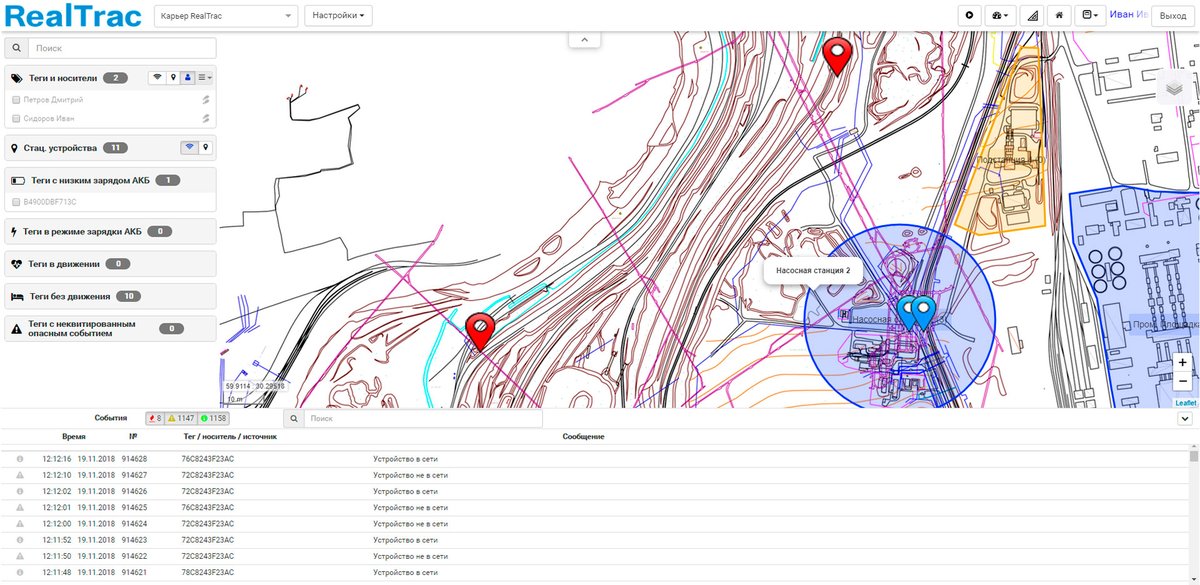Filter events by 1147 warnings

pyautogui.click(x=180, y=419)
